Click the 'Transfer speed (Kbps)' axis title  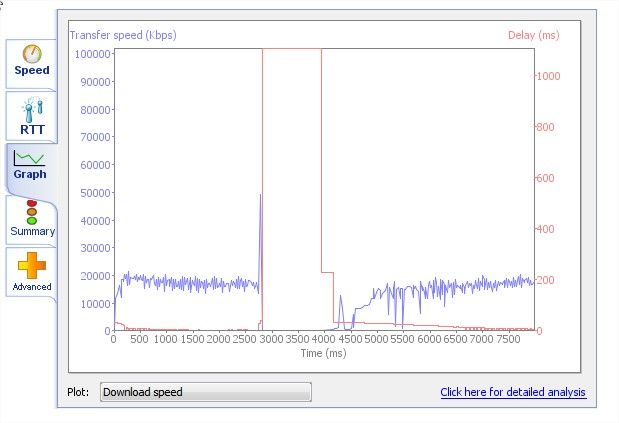(123, 35)
